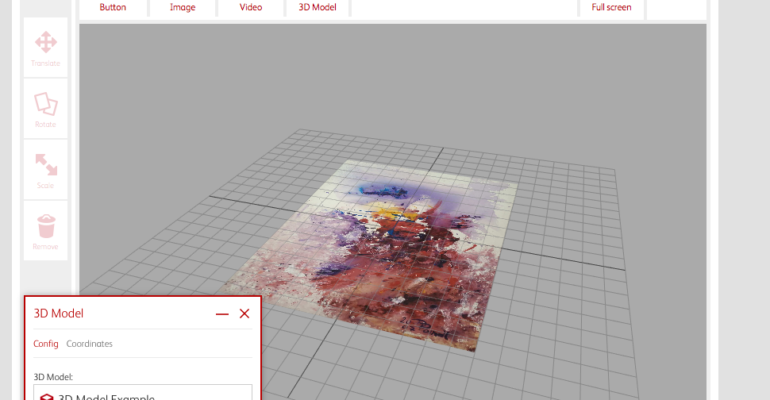
Task: Open the 3D Model Example selector
Action: click(143, 393)
